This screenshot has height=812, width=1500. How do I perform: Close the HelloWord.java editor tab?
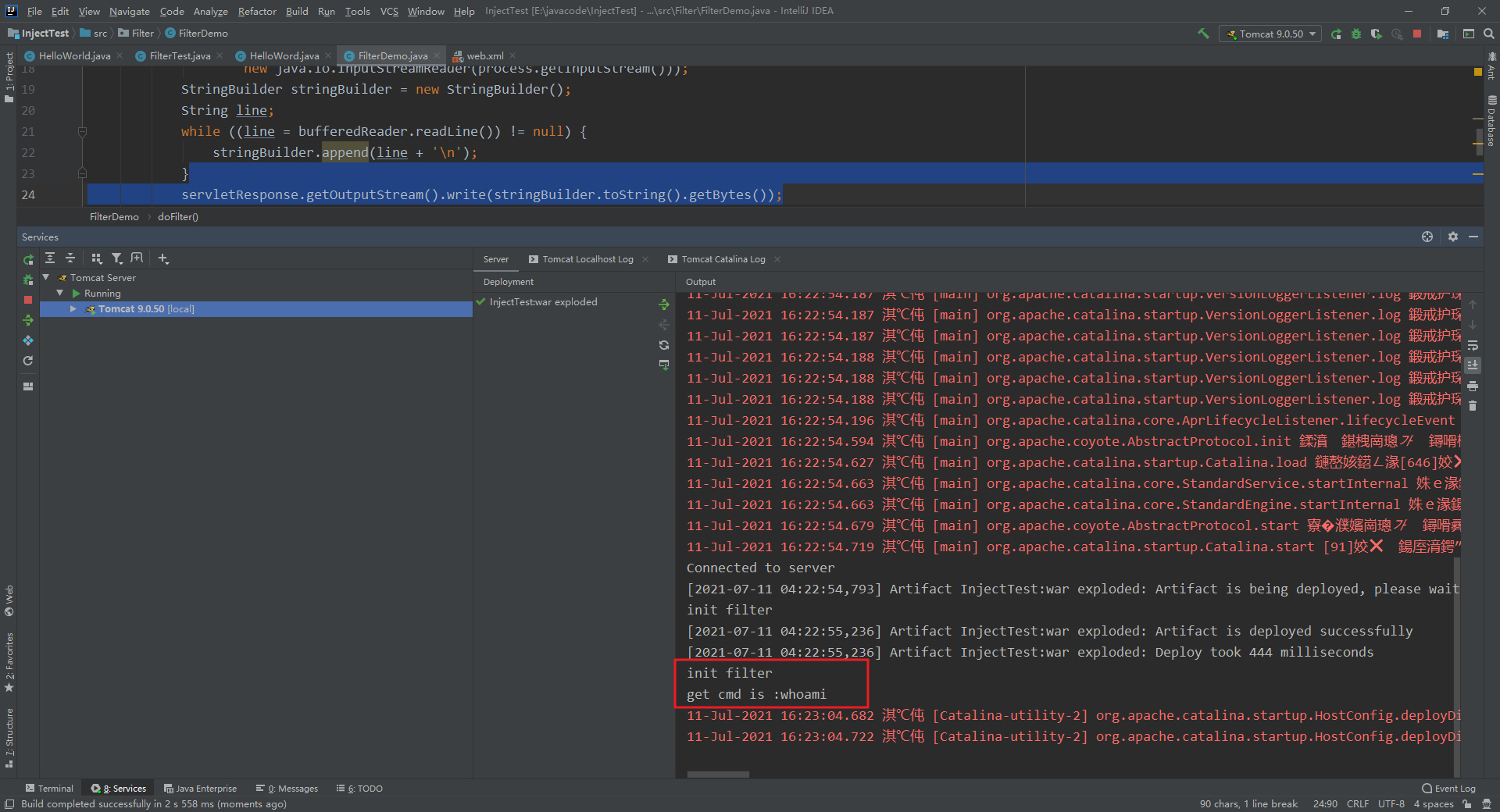coord(328,55)
